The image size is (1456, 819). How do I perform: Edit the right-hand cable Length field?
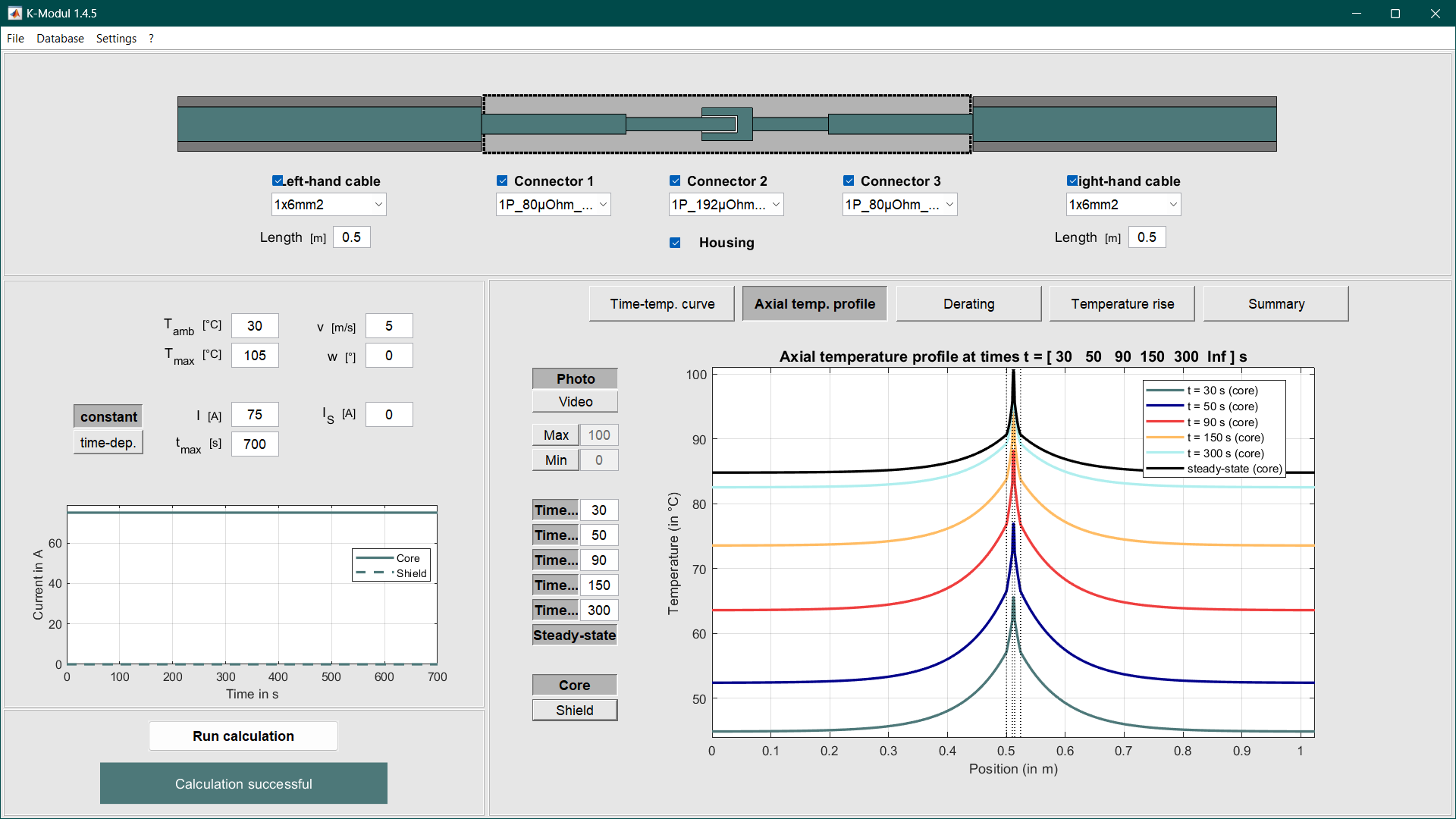coord(1147,237)
